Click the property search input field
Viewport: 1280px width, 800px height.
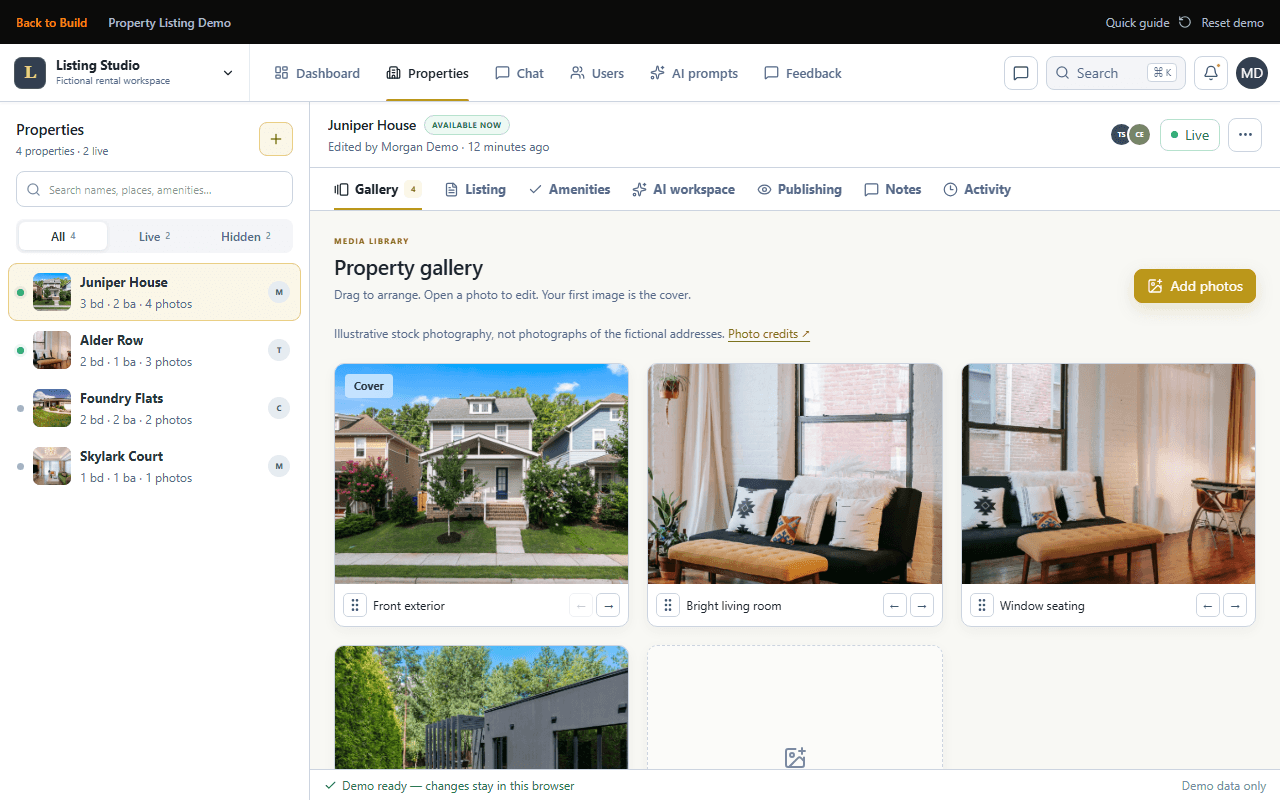click(x=154, y=189)
